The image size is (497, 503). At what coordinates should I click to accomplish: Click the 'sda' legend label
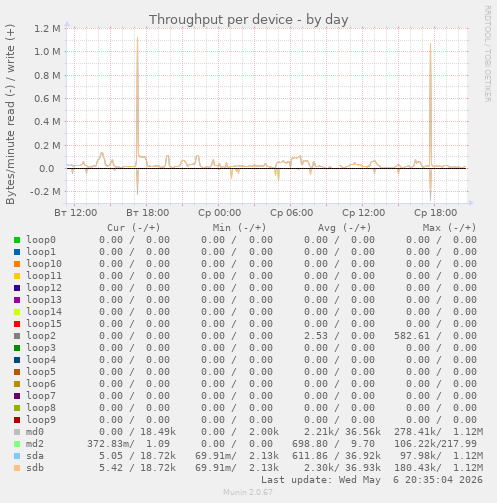35,456
